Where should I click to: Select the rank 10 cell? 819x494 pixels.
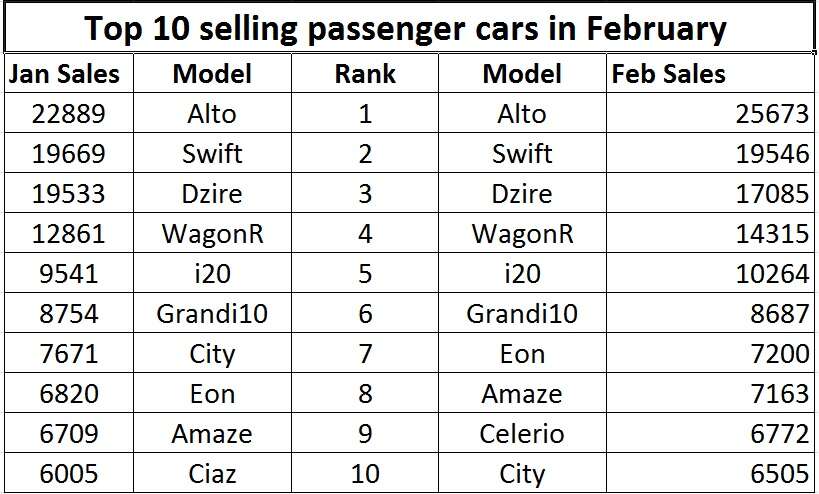pos(365,474)
